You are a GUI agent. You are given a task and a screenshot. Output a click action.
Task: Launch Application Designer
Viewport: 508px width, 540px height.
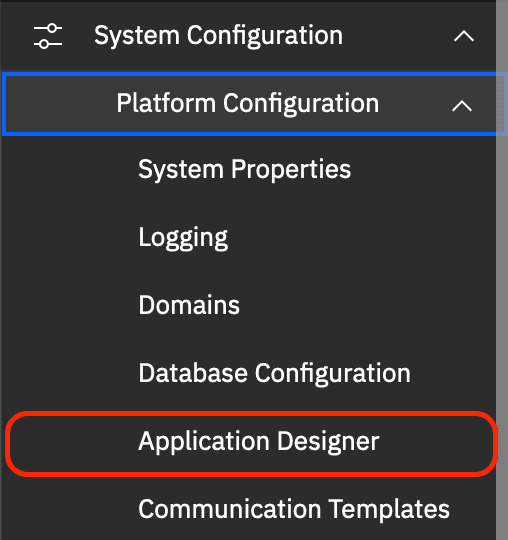click(x=259, y=441)
